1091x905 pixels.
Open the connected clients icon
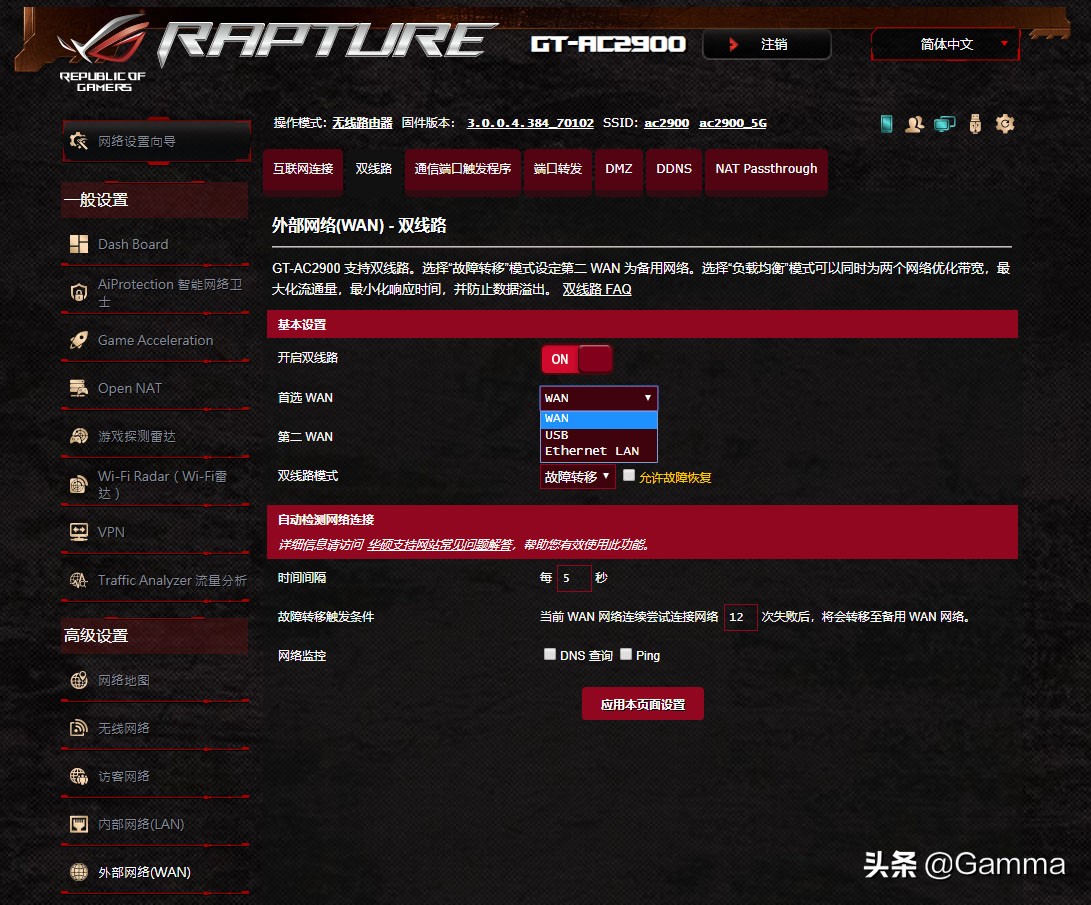(915, 124)
